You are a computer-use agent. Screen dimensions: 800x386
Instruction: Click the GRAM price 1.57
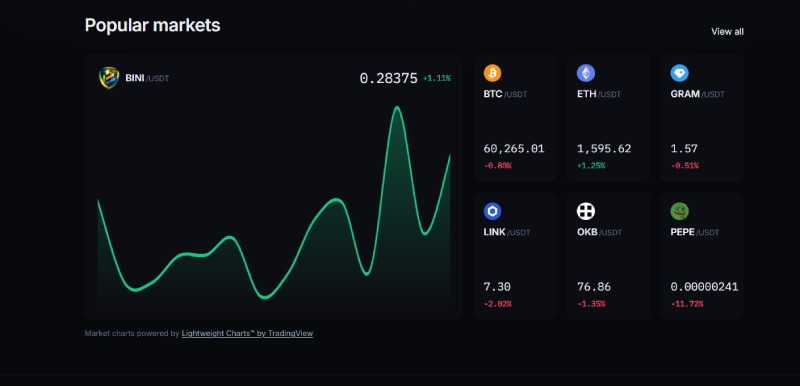pyautogui.click(x=684, y=149)
